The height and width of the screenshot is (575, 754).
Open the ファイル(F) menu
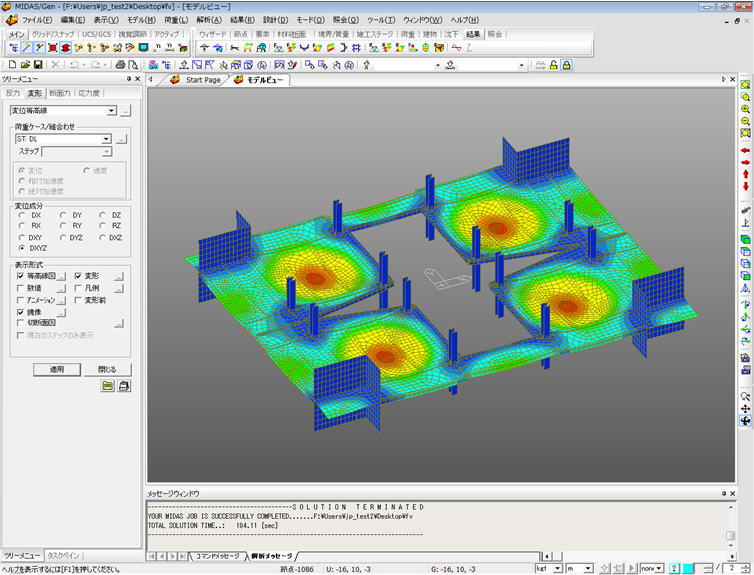click(37, 20)
